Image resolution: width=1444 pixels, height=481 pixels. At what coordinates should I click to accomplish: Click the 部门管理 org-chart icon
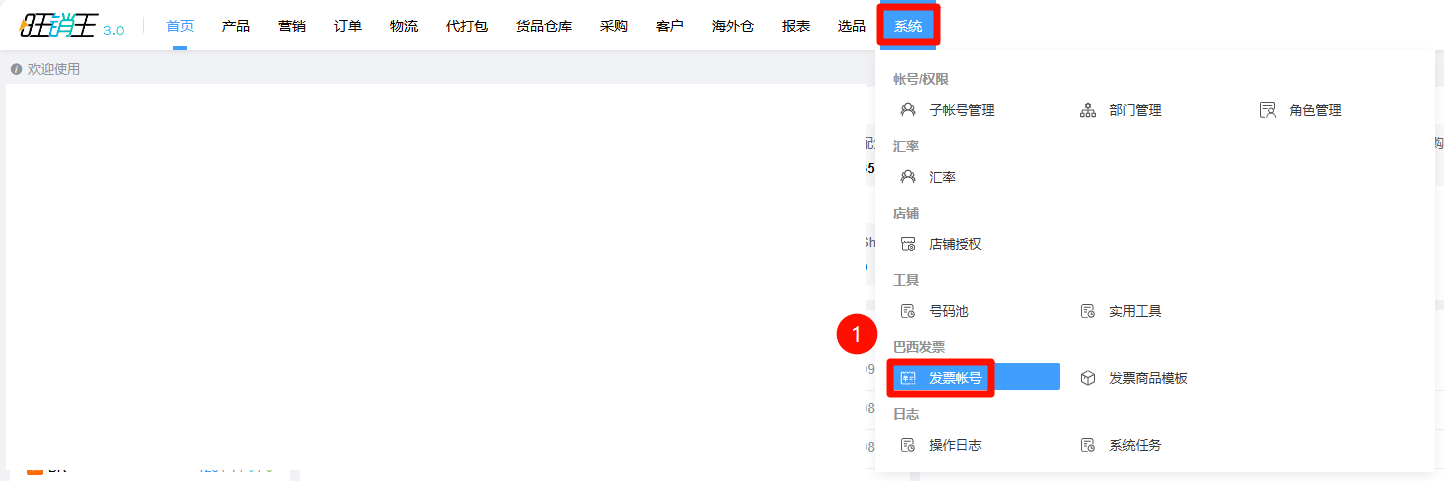coord(1088,110)
